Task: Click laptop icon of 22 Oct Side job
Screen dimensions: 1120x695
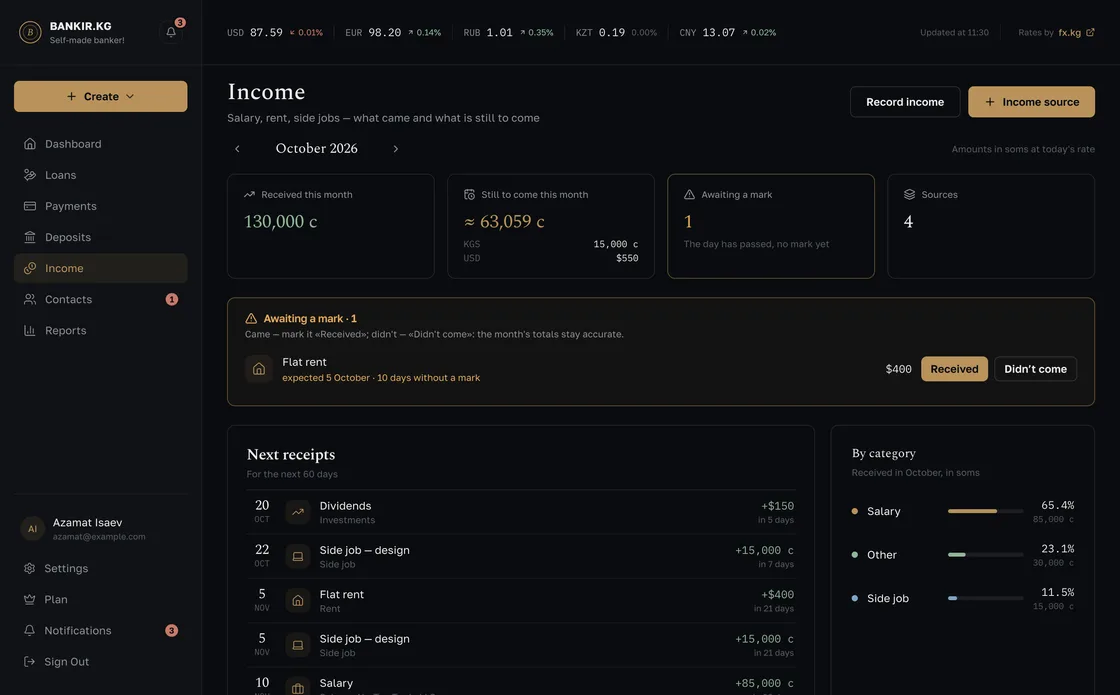Action: (298, 556)
